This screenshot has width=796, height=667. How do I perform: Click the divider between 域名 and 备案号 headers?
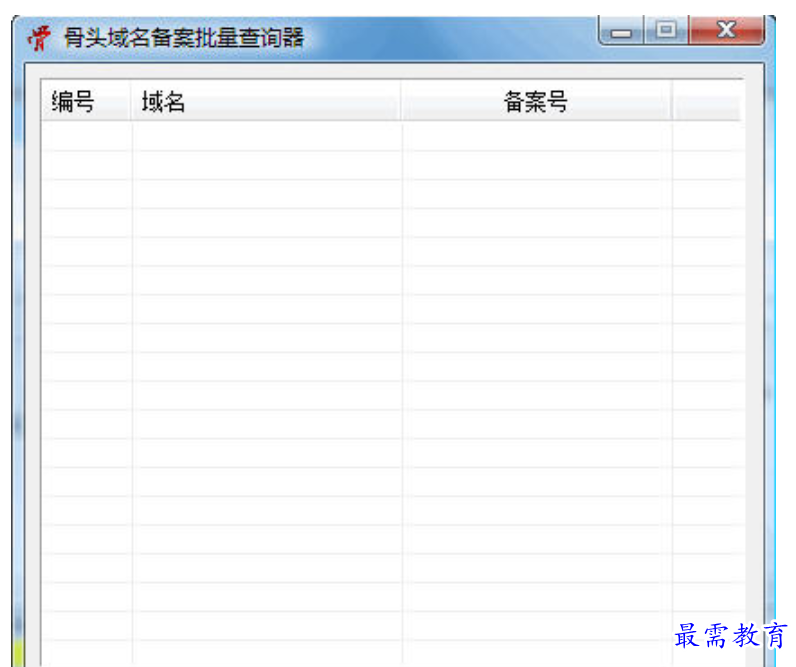pos(401,101)
